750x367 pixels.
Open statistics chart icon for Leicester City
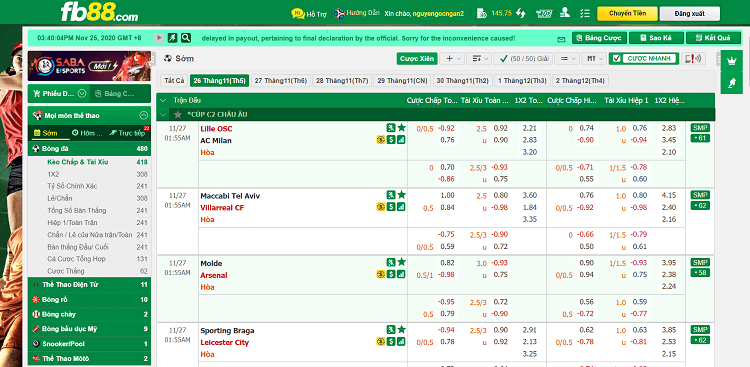(x=401, y=341)
